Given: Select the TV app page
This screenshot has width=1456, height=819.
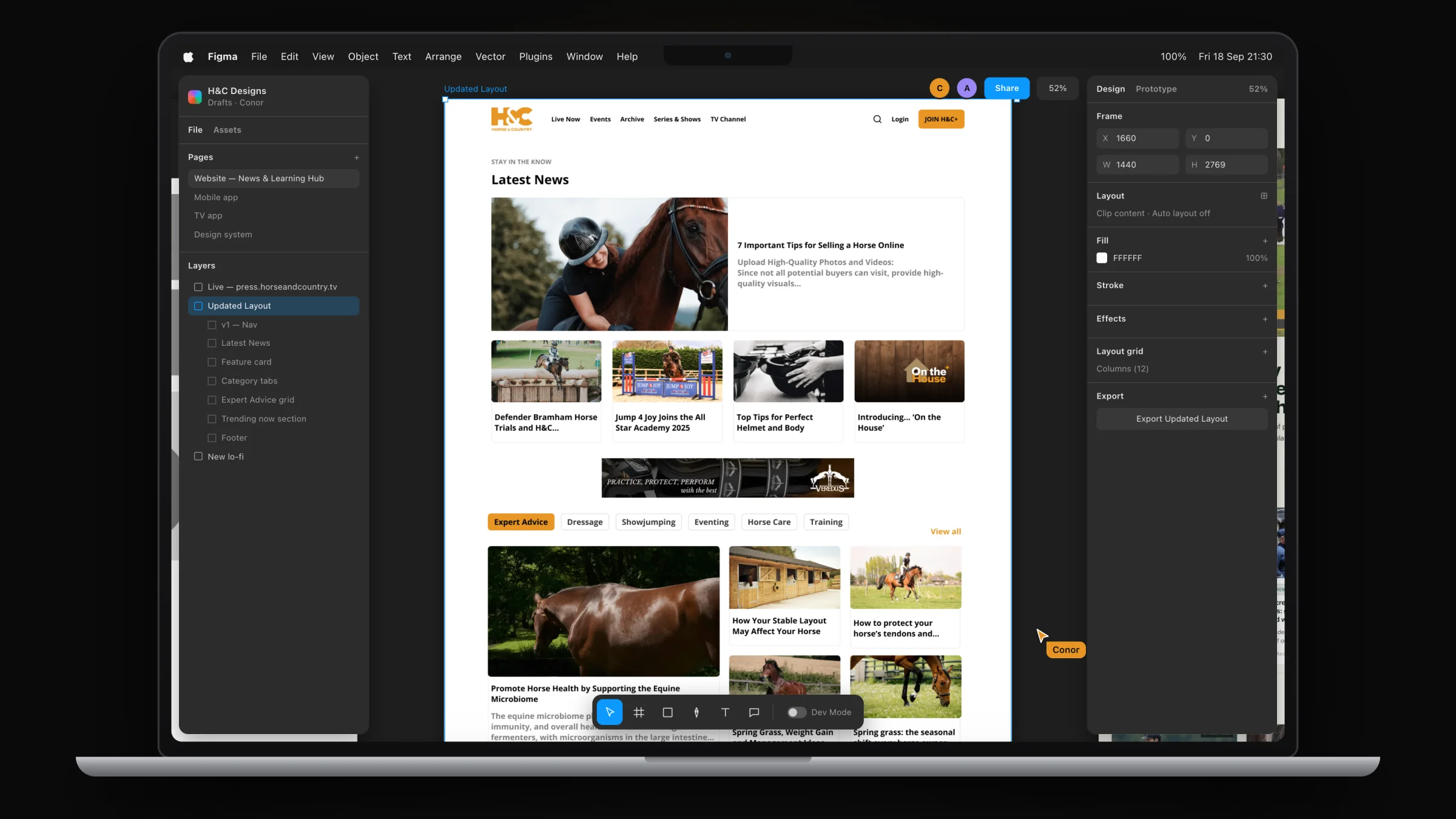Looking at the screenshot, I should pos(274,215).
